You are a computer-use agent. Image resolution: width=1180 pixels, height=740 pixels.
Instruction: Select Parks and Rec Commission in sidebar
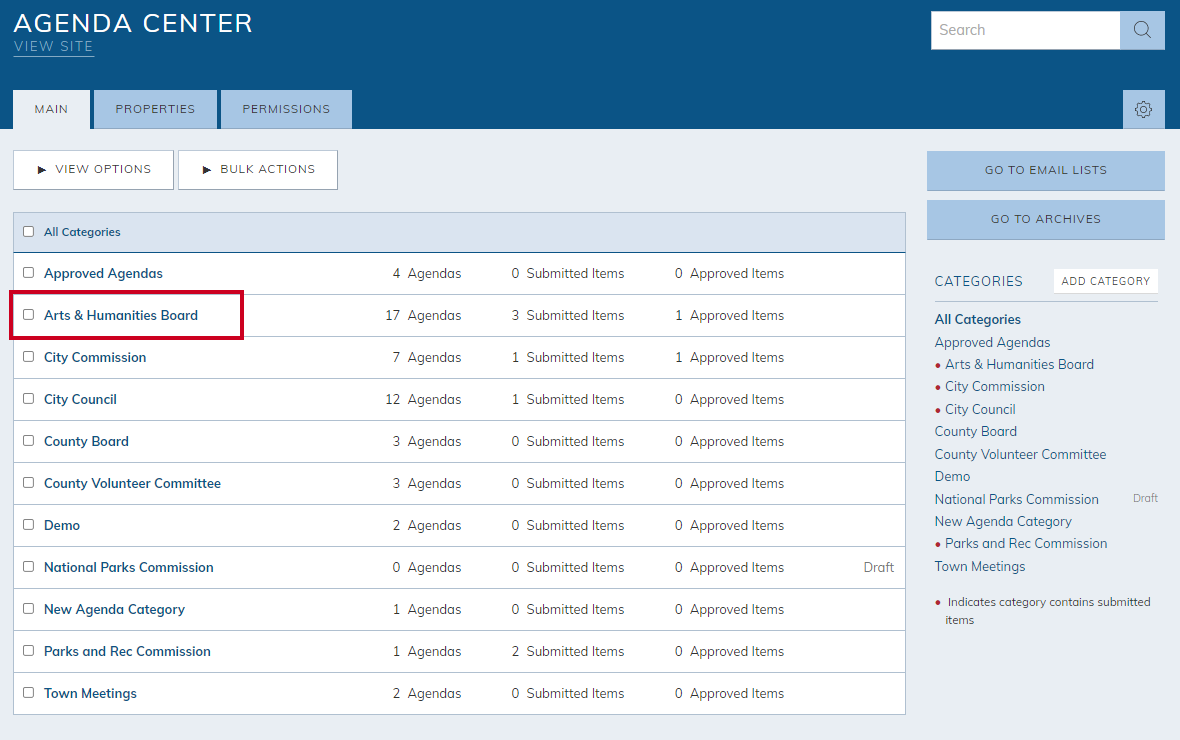pos(1026,544)
